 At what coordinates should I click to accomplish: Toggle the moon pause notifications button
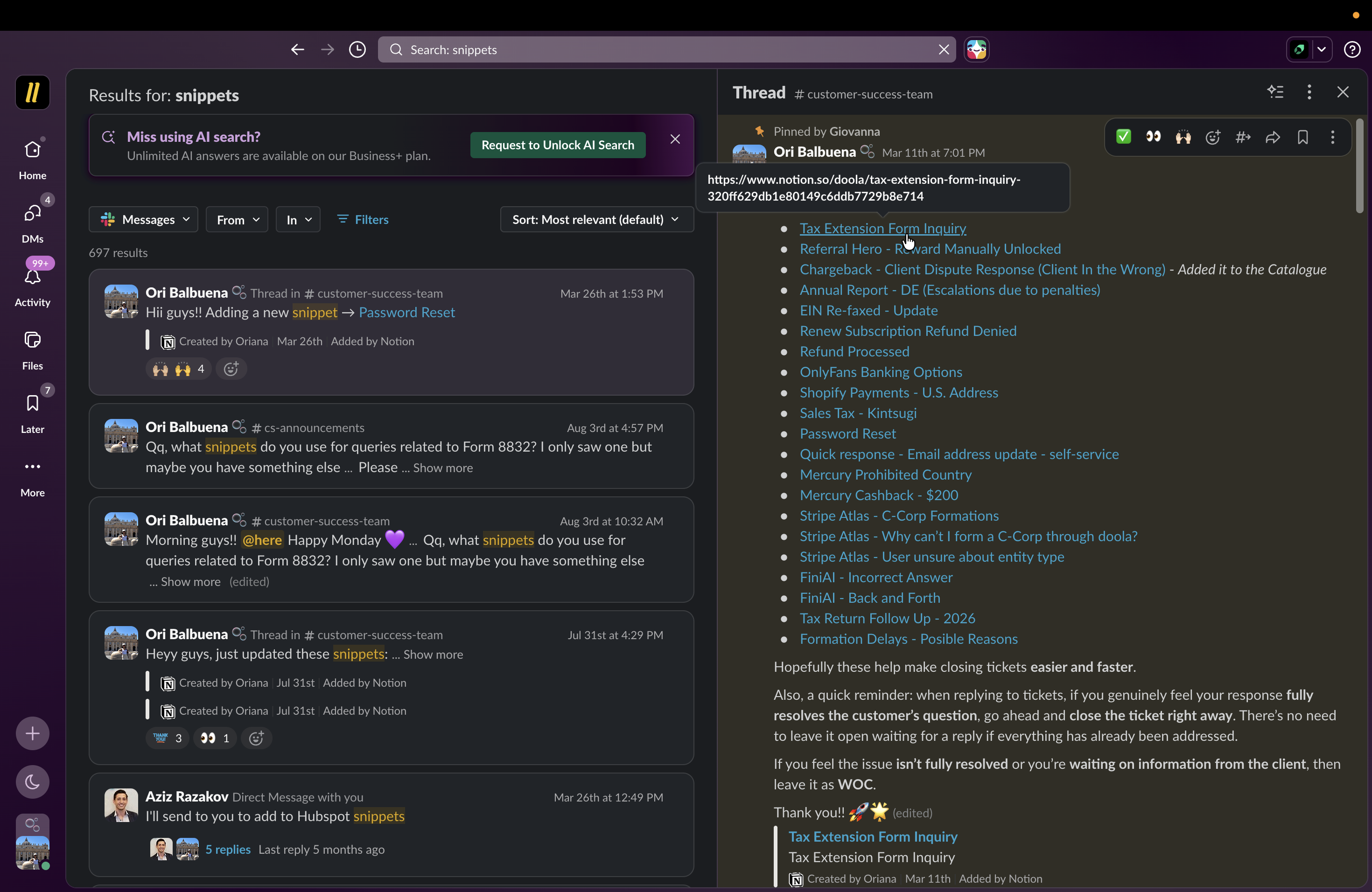point(32,782)
